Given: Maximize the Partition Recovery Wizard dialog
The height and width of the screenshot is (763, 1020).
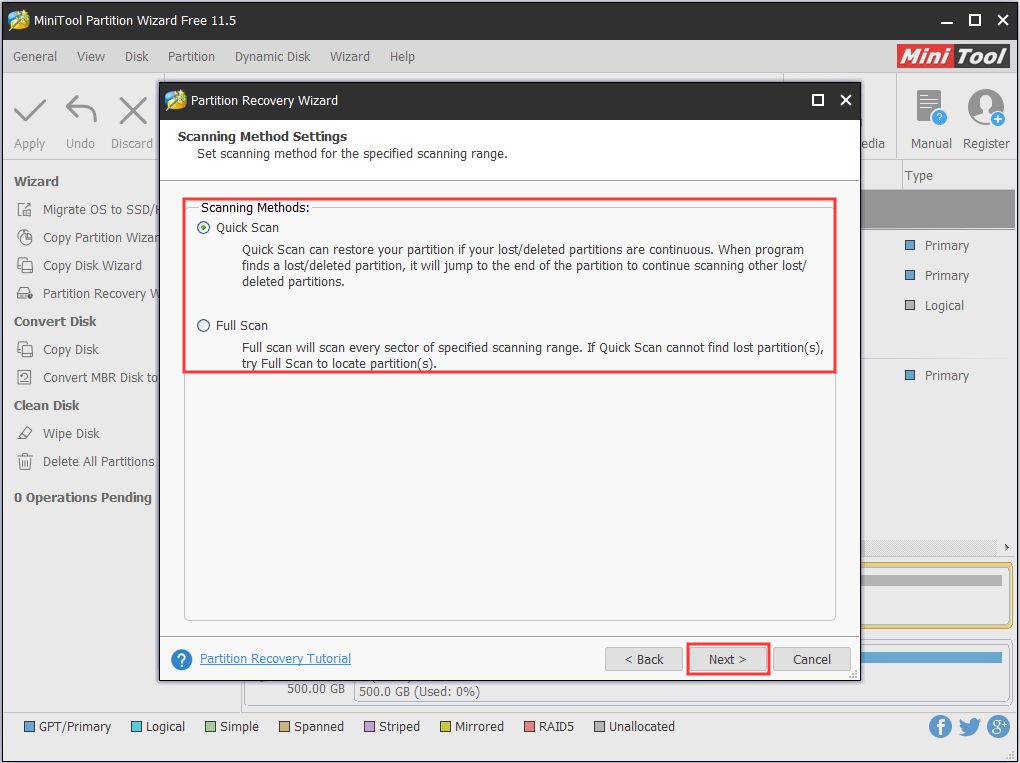Looking at the screenshot, I should tap(818, 100).
